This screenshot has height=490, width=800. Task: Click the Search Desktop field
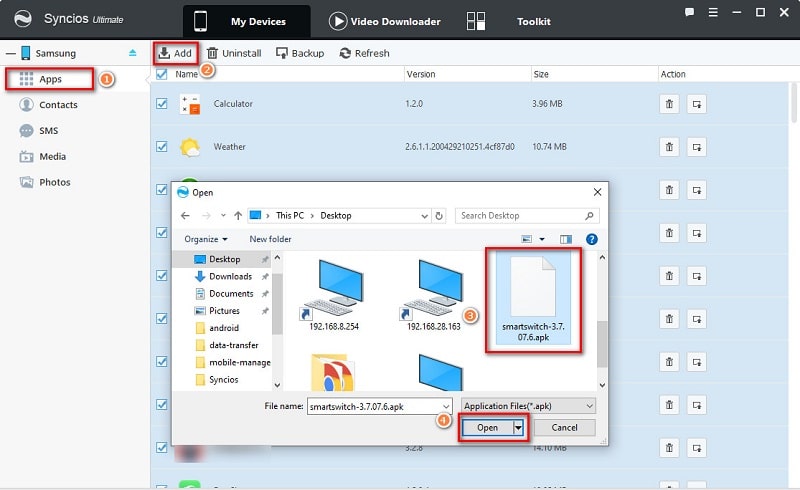pos(527,216)
